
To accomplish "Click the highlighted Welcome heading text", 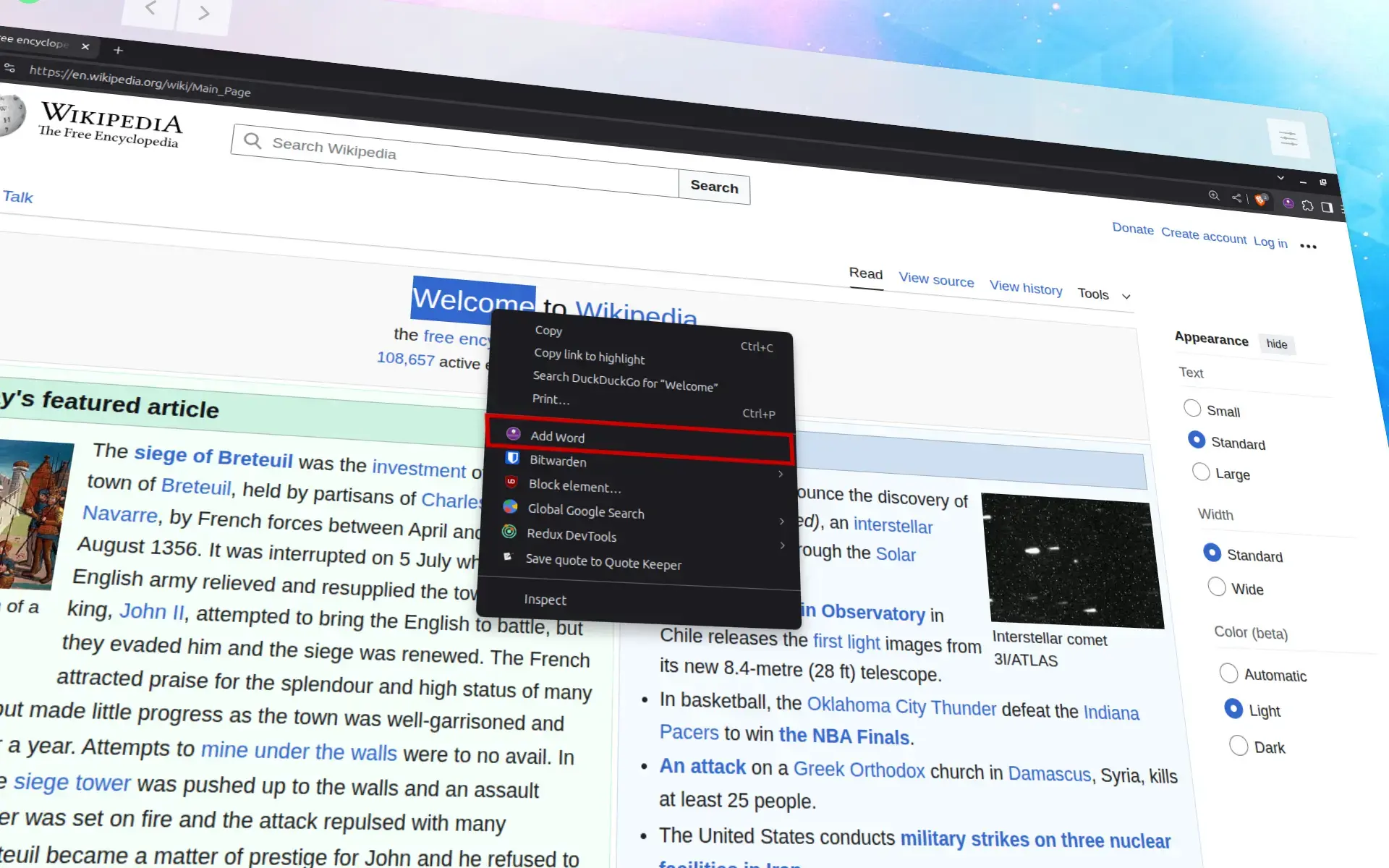I will [473, 299].
